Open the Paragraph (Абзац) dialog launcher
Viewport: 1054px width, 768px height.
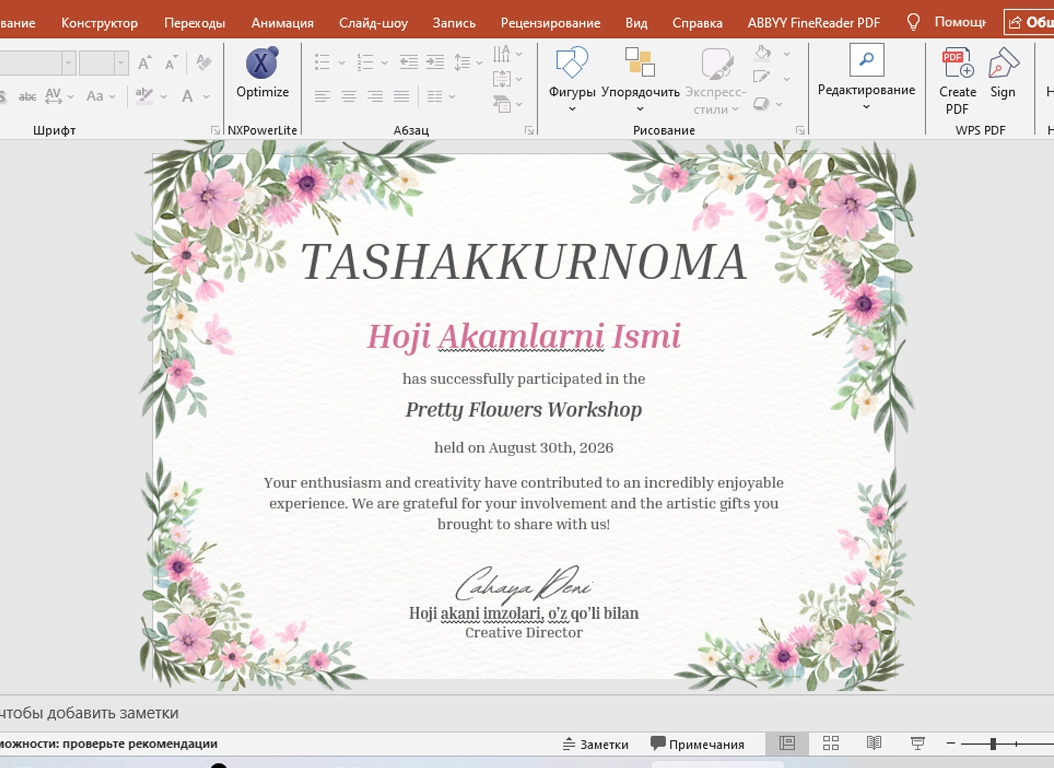point(529,130)
